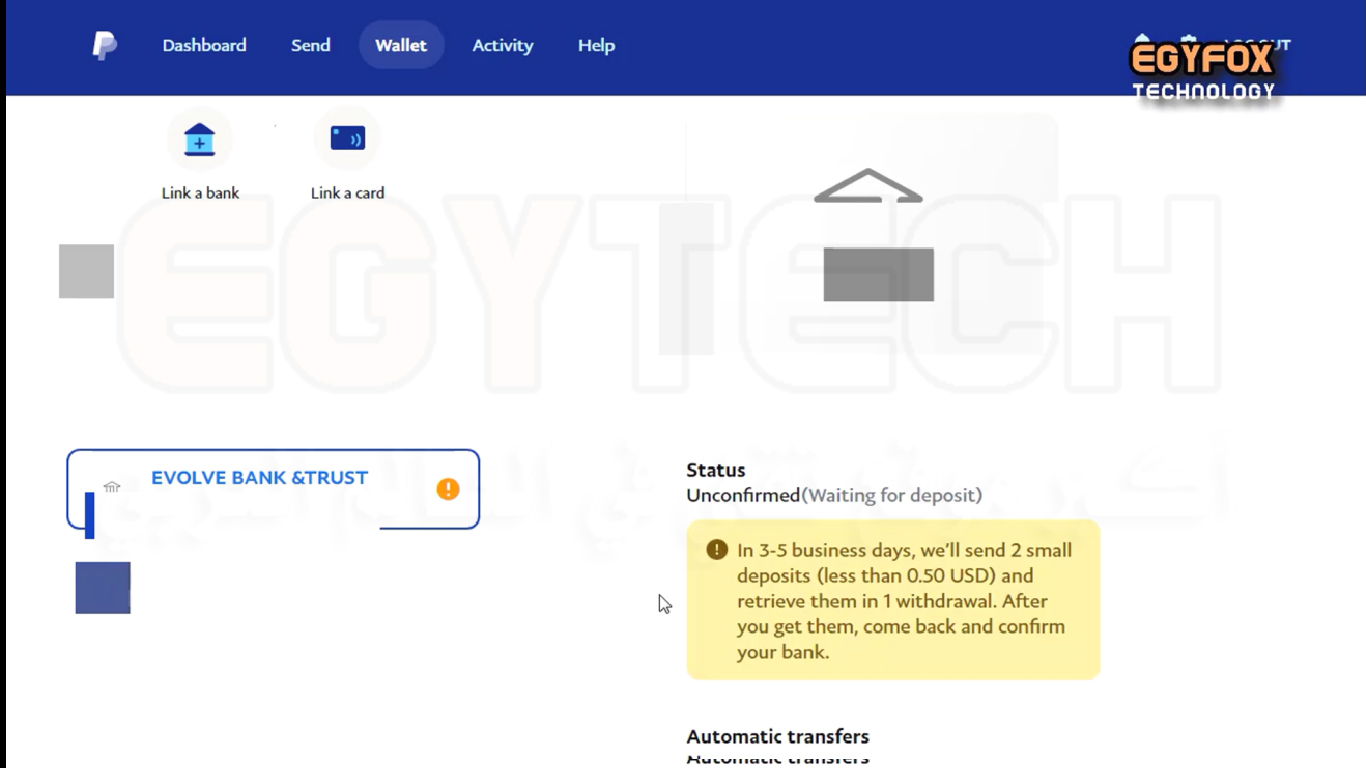
Task: Open the Help menu
Action: 596,45
